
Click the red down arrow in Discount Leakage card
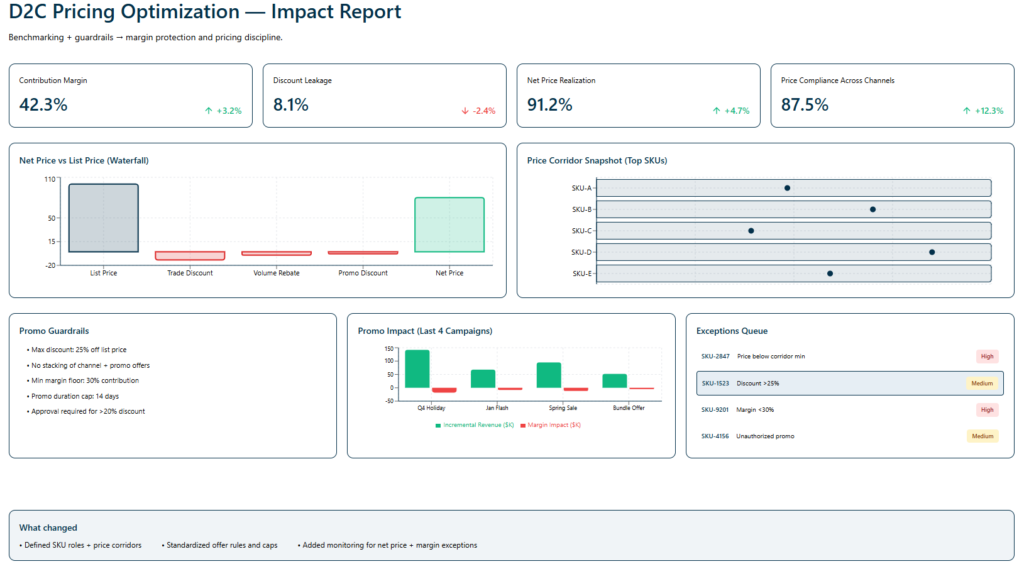click(465, 111)
